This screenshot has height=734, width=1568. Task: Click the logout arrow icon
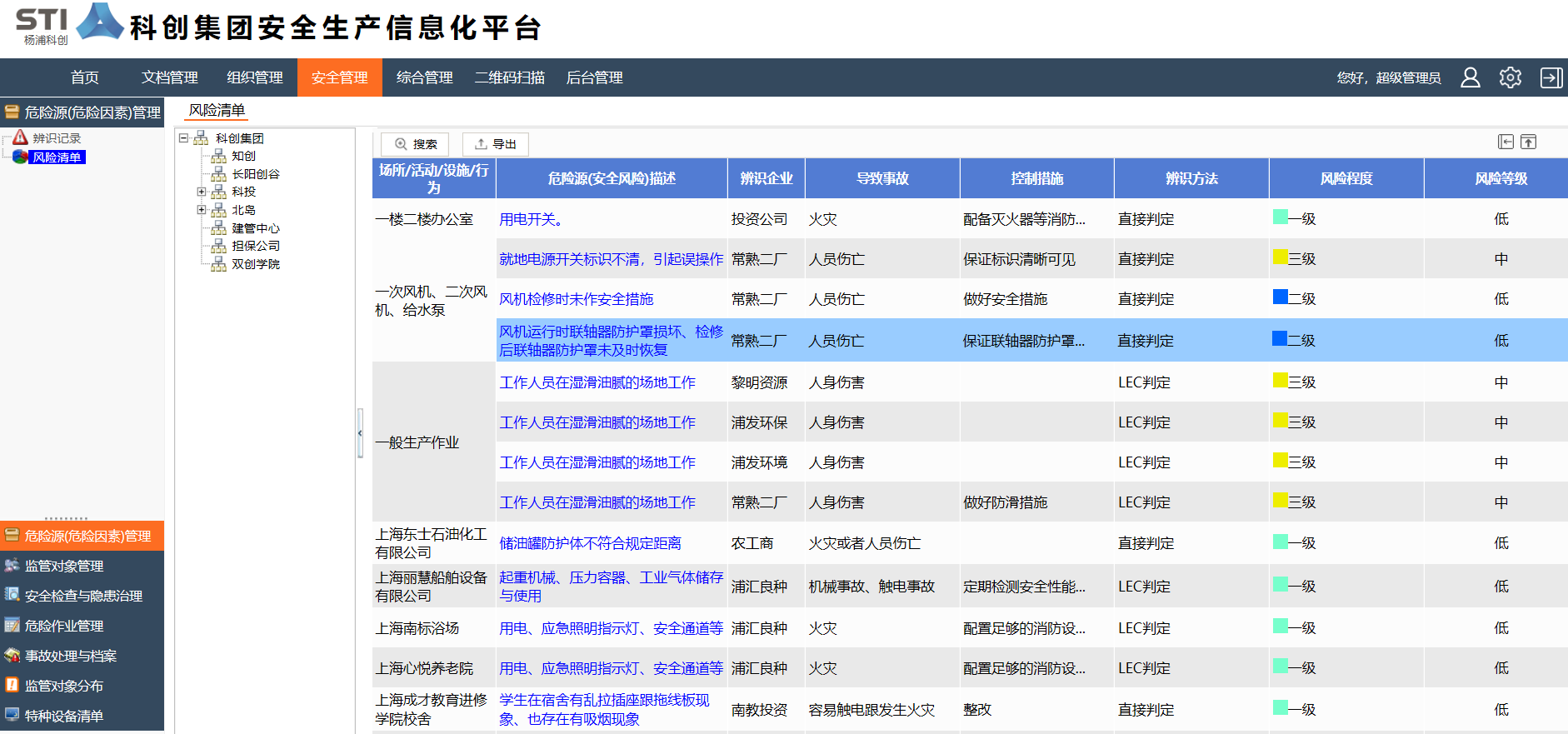[1551, 77]
